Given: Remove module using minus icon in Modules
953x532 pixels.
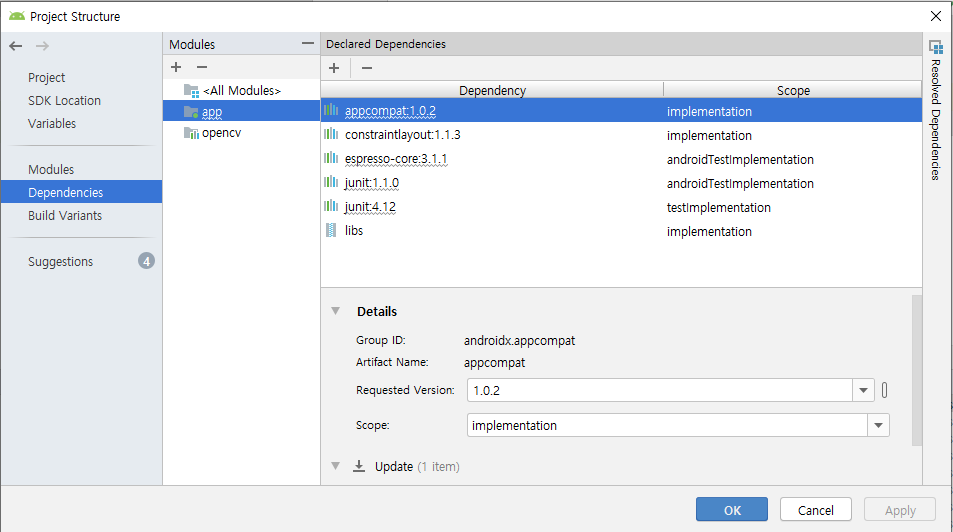Looking at the screenshot, I should tap(201, 67).
